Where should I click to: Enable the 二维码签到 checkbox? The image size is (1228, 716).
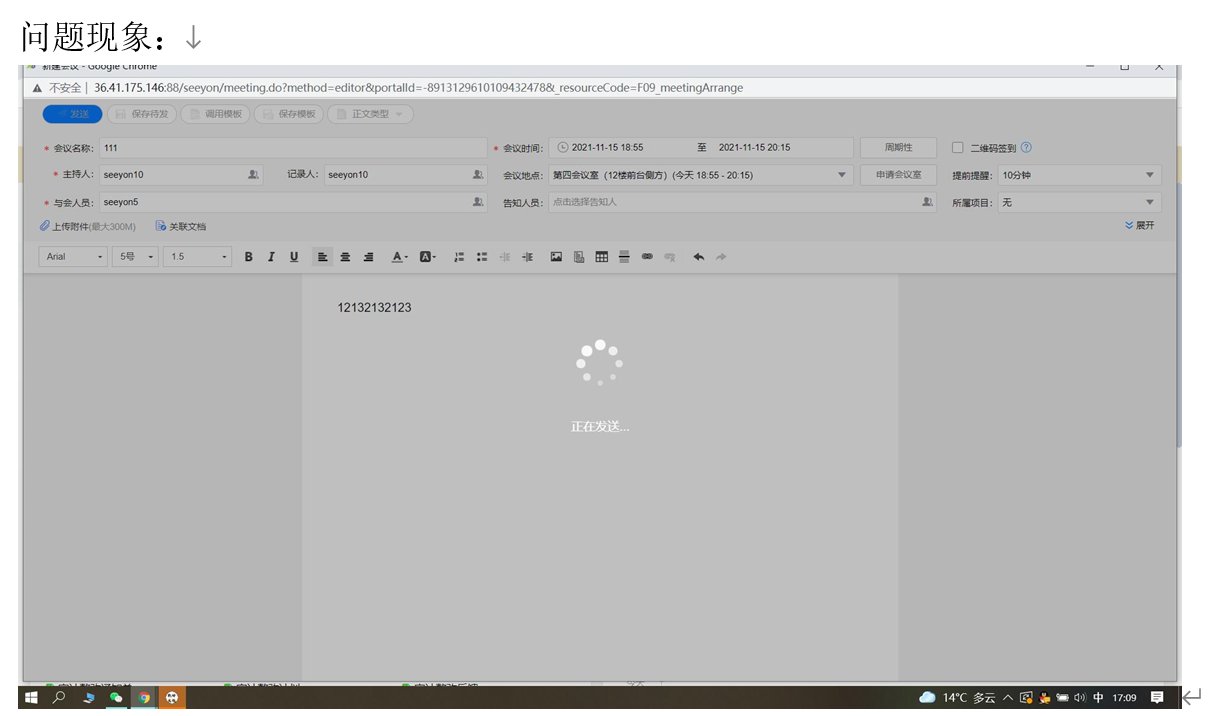(x=957, y=148)
